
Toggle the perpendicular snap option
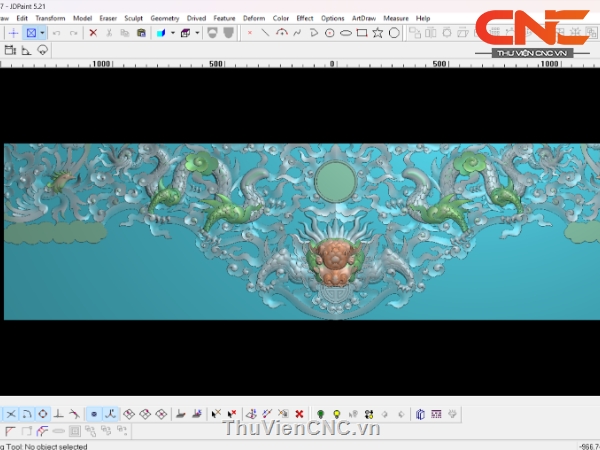58,414
